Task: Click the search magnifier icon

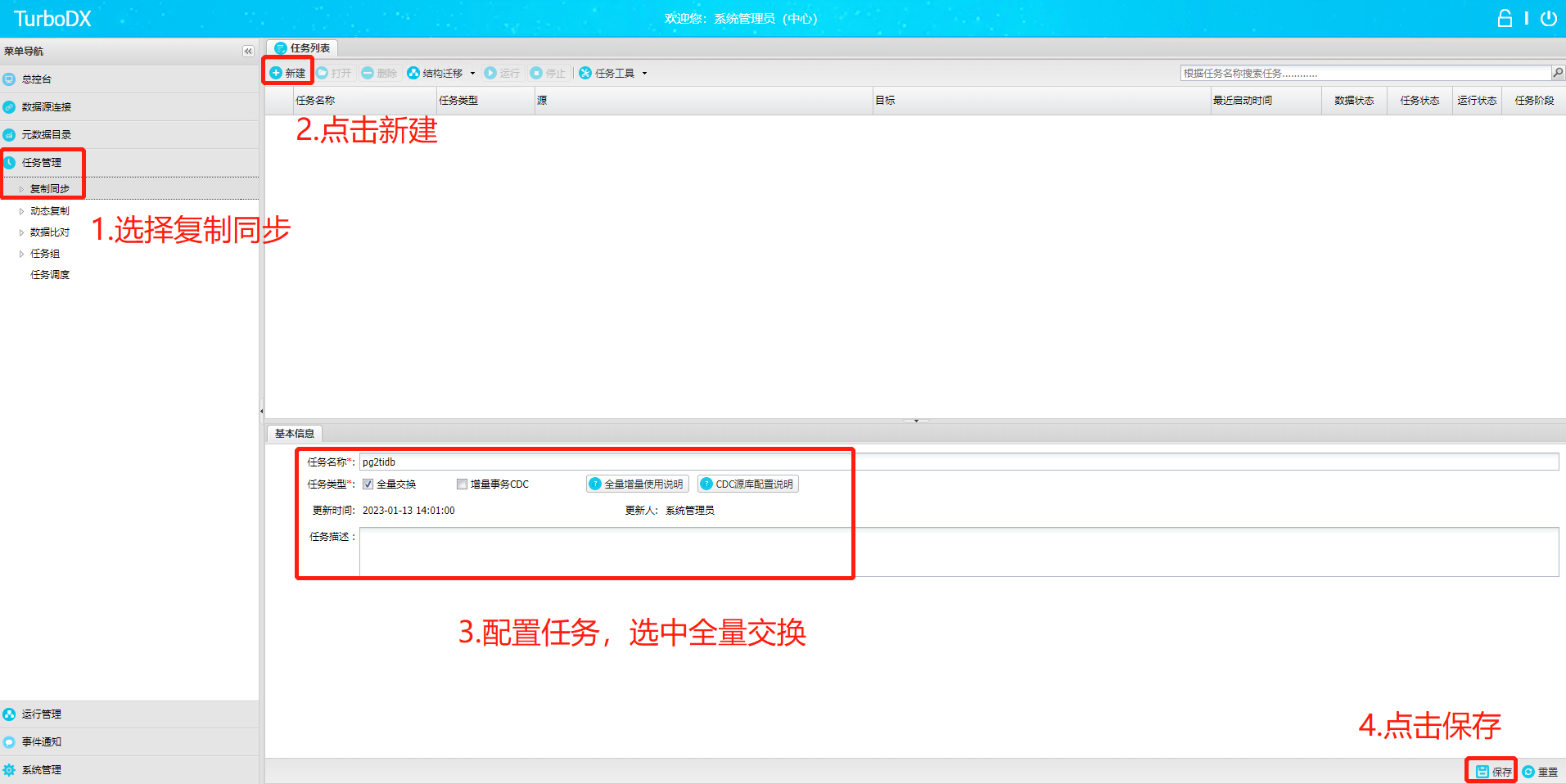Action: pos(1558,73)
